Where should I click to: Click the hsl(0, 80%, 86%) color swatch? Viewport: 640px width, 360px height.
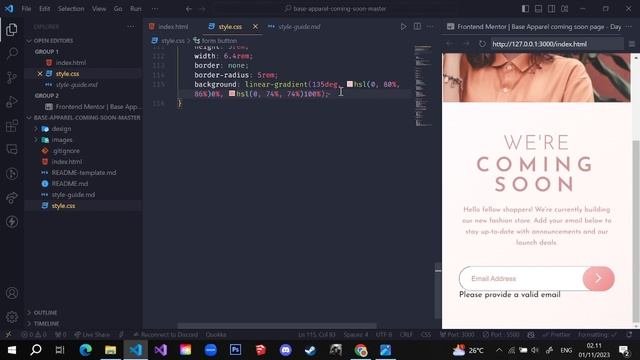(350, 84)
